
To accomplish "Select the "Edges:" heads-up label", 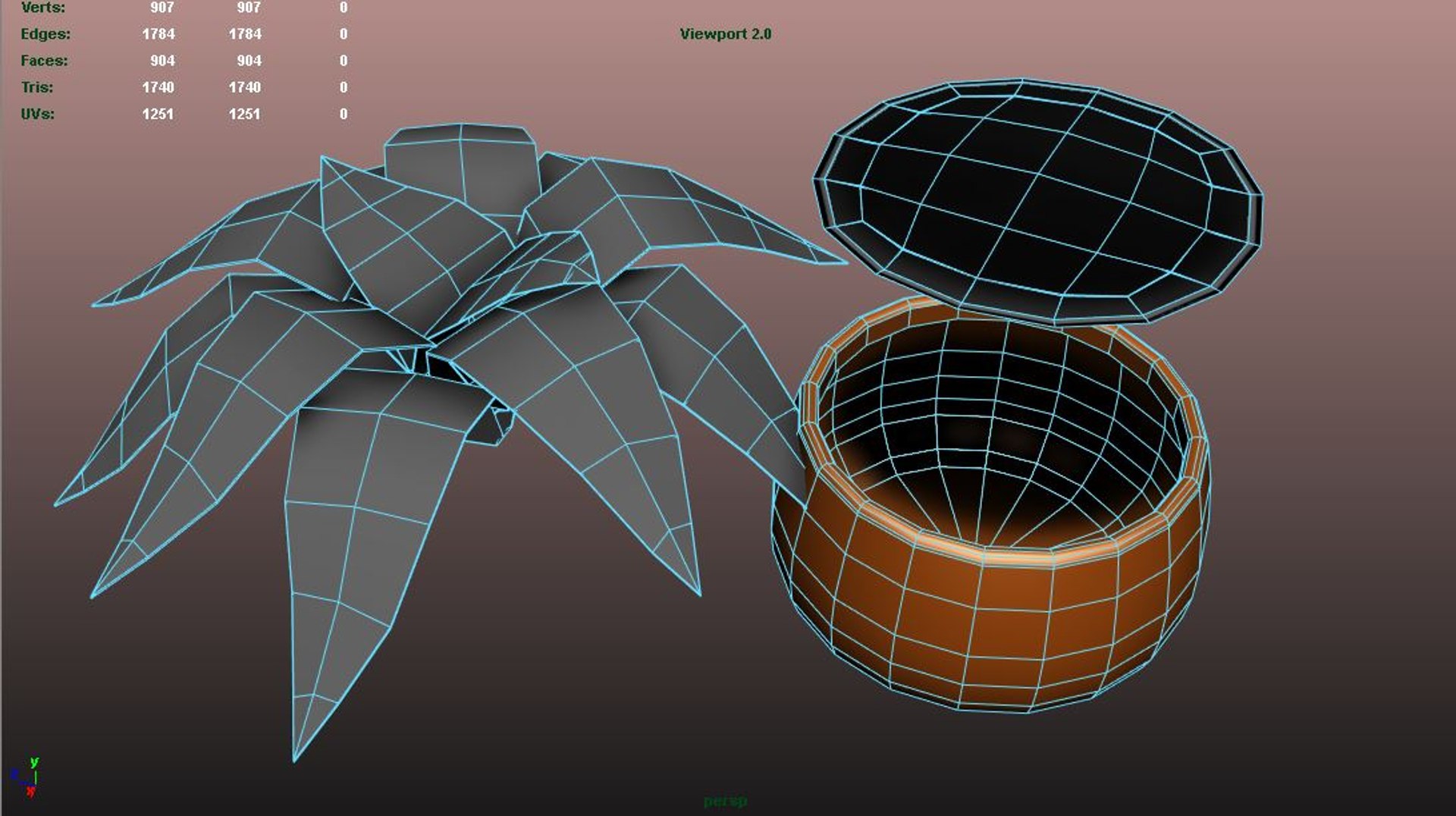I will [x=45, y=34].
